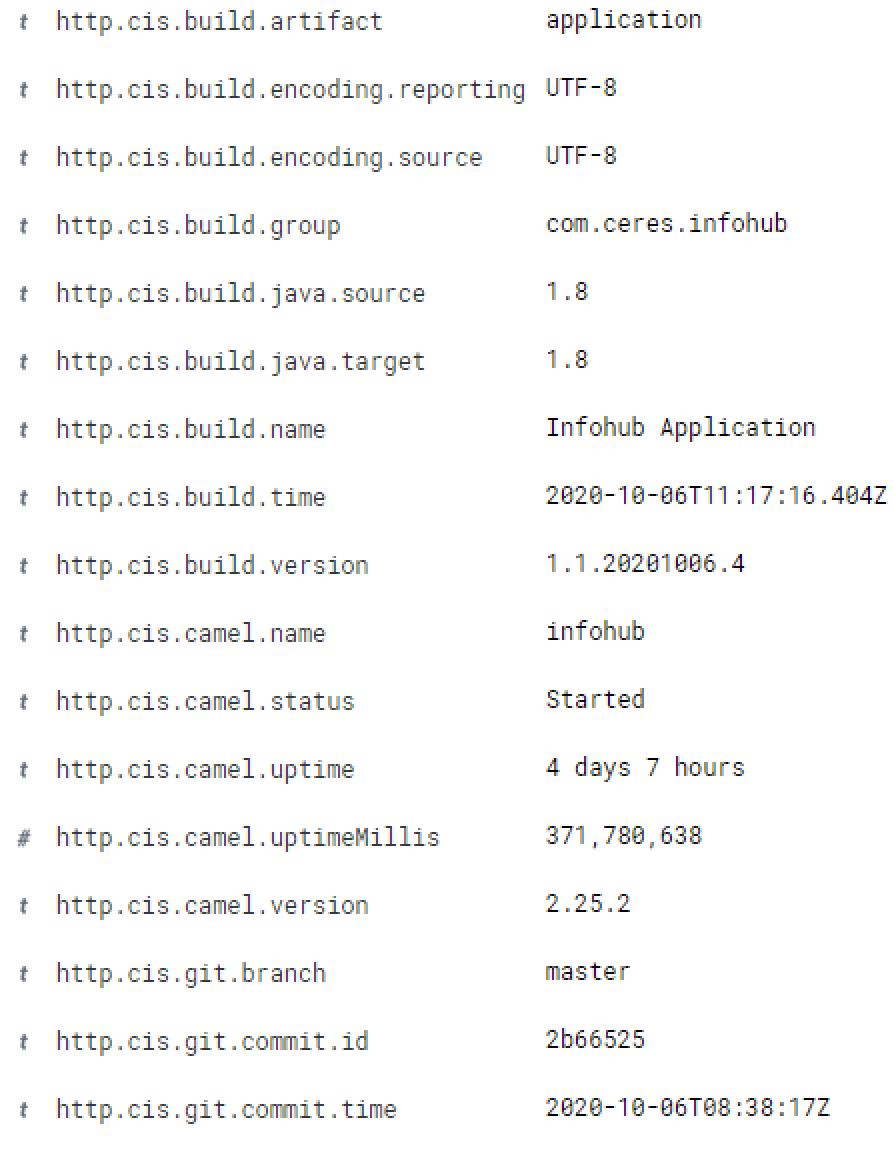
Task: Click the type icon for http.cis.git.branch
Action: (x=23, y=974)
